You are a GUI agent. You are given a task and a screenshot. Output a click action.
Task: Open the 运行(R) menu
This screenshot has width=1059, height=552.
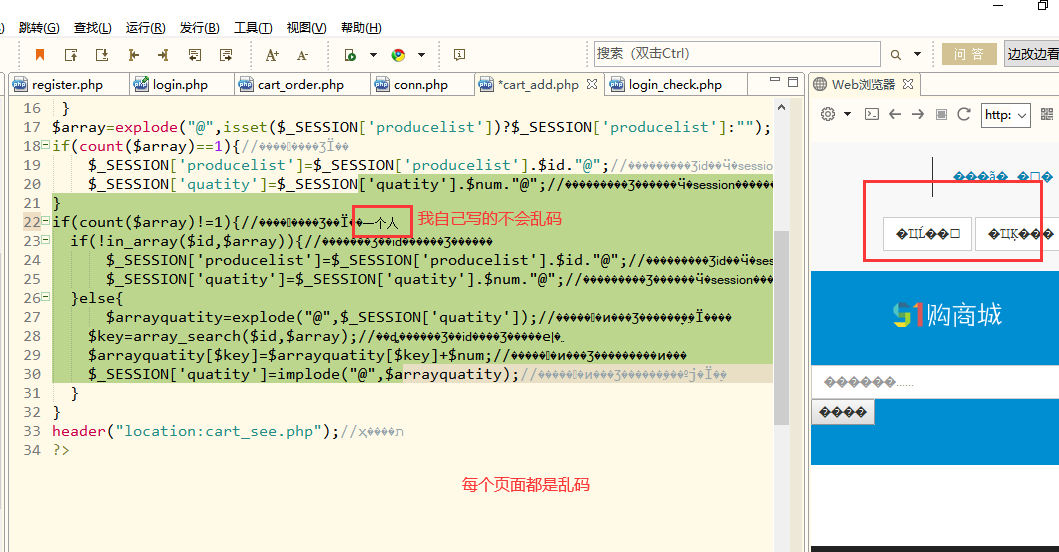click(145, 28)
